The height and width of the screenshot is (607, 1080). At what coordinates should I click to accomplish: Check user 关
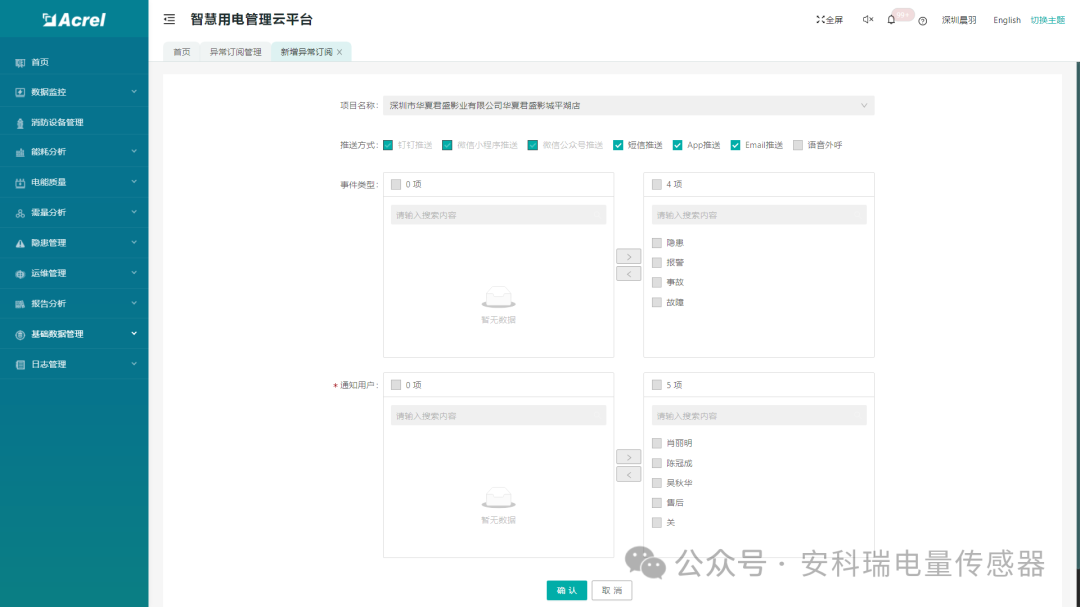[656, 523]
